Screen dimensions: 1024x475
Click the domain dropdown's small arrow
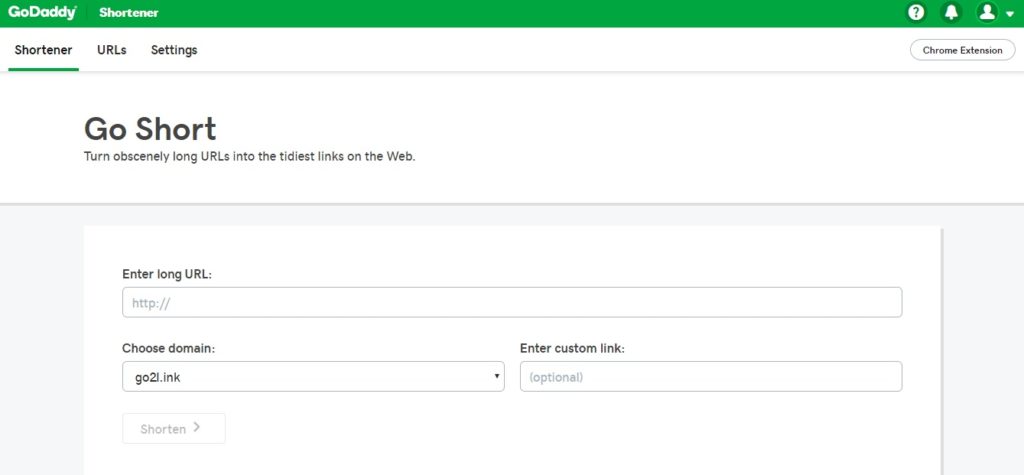coord(497,376)
